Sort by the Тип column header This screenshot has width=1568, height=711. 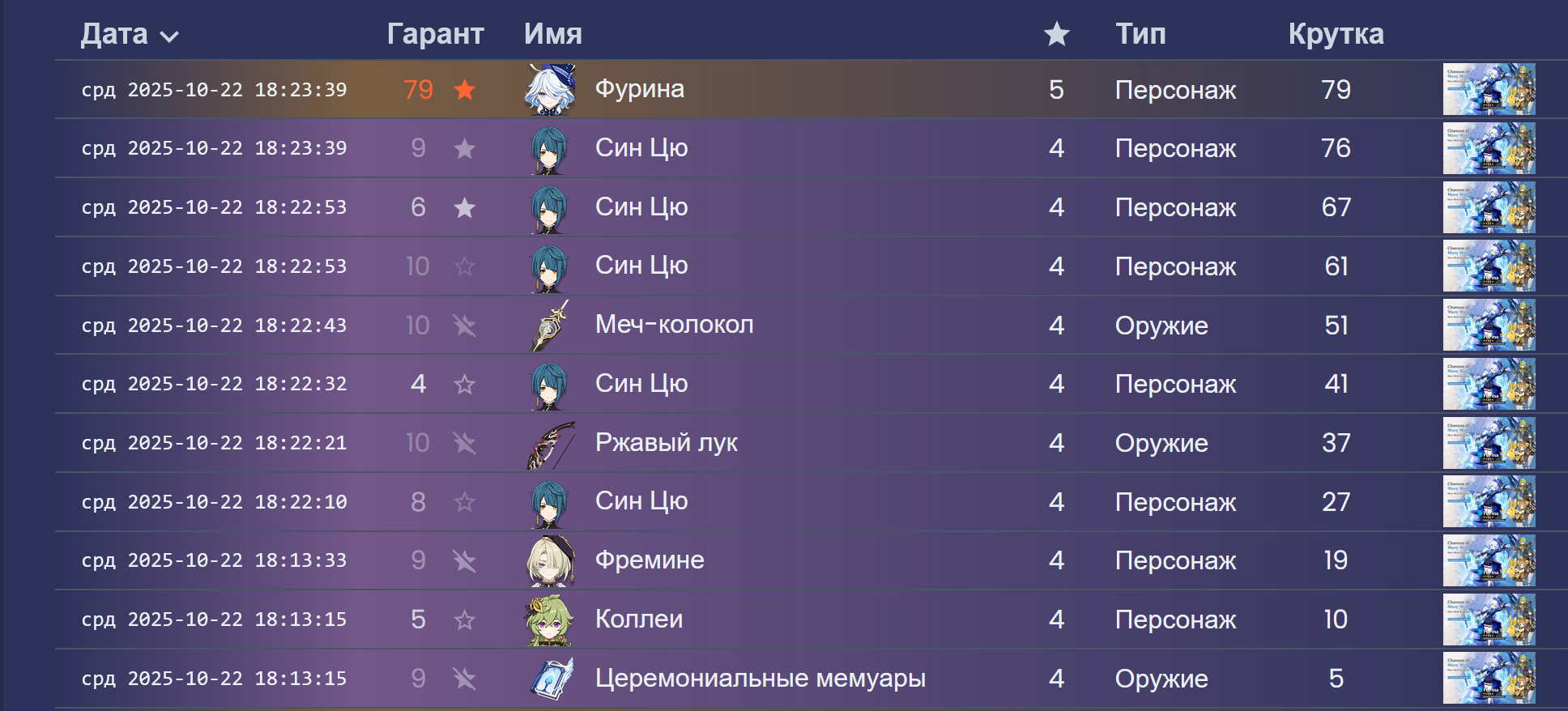1140,34
